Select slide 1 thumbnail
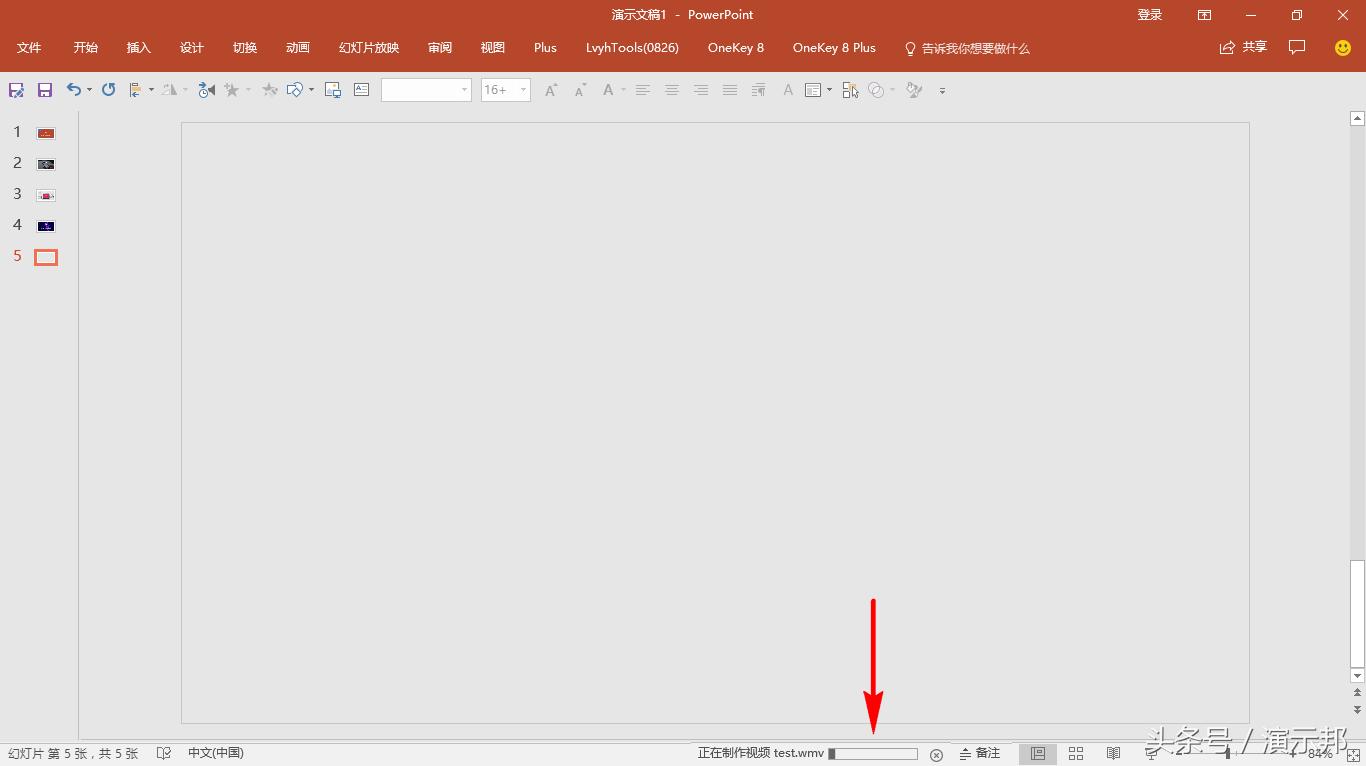 coord(46,133)
